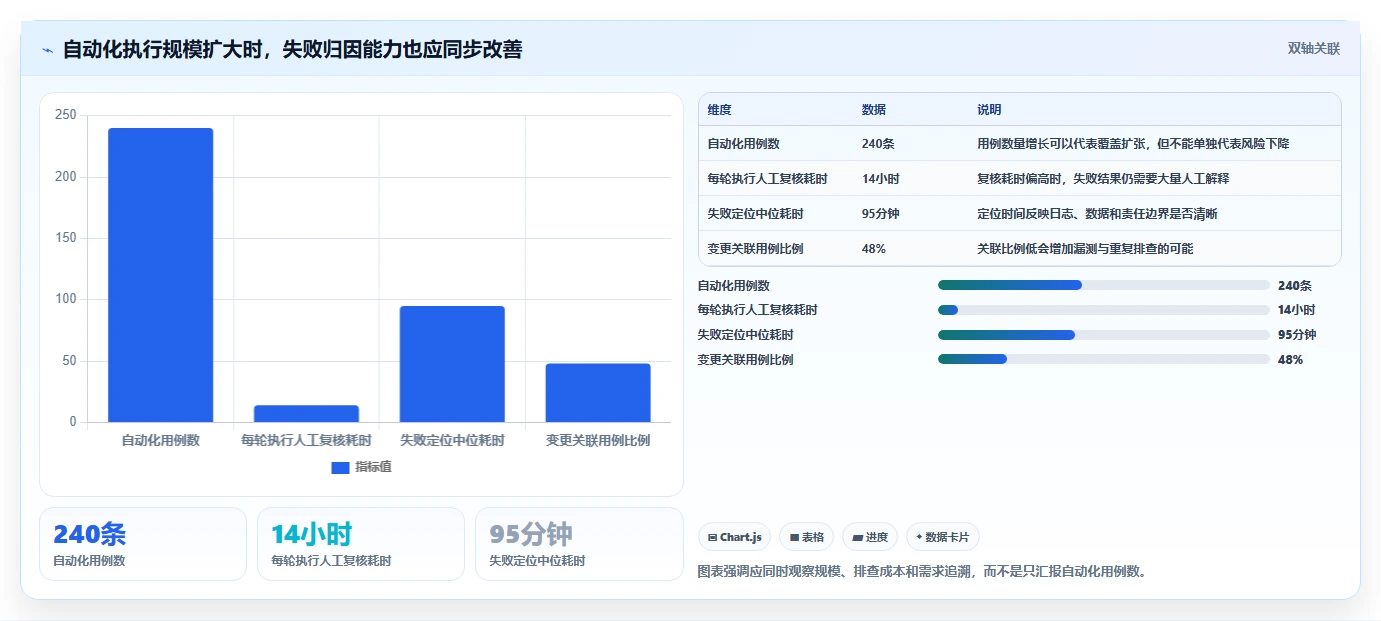This screenshot has width=1381, height=621.
Task: Select table cell 95分钟 in 数据 column
Action: tap(880, 214)
